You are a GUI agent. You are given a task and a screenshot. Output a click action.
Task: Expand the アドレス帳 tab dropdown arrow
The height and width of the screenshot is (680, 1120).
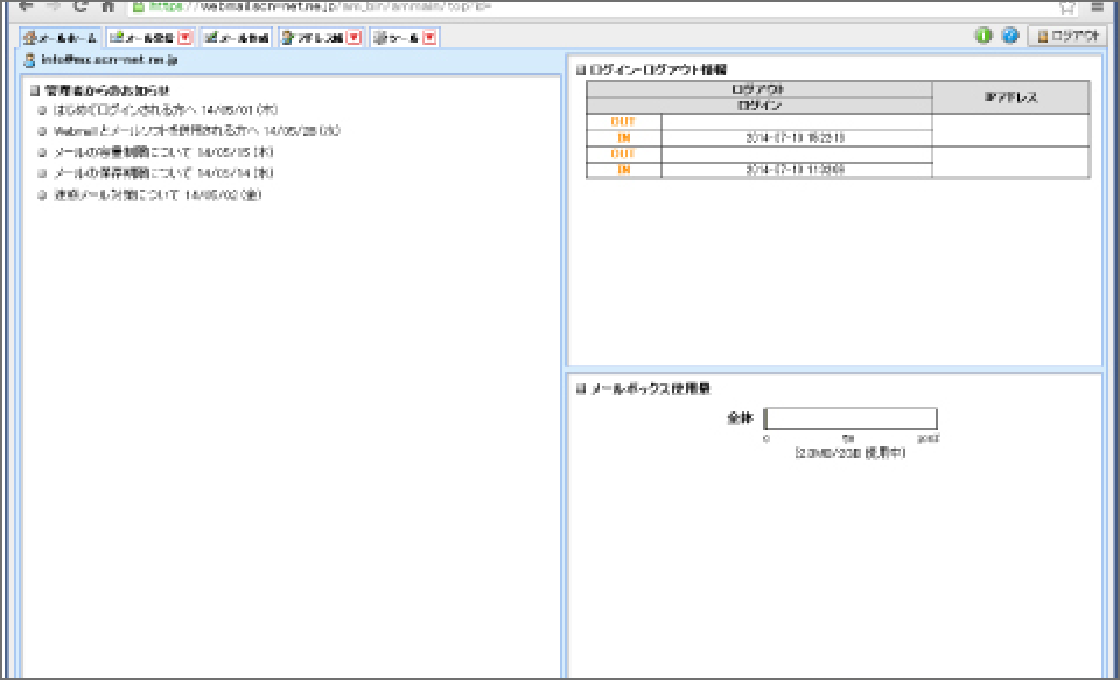tap(353, 38)
